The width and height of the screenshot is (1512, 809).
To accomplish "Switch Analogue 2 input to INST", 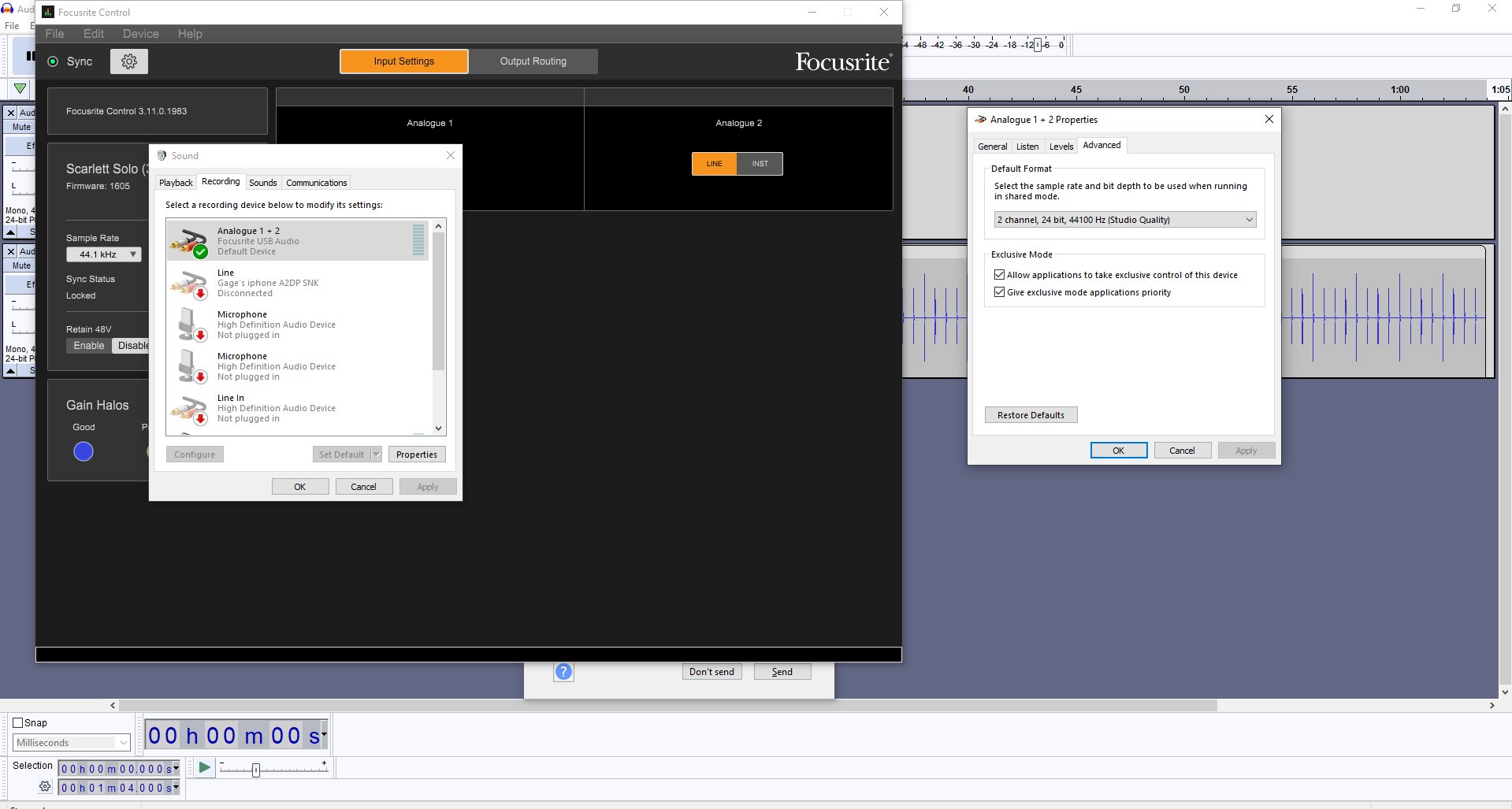I will click(x=760, y=164).
